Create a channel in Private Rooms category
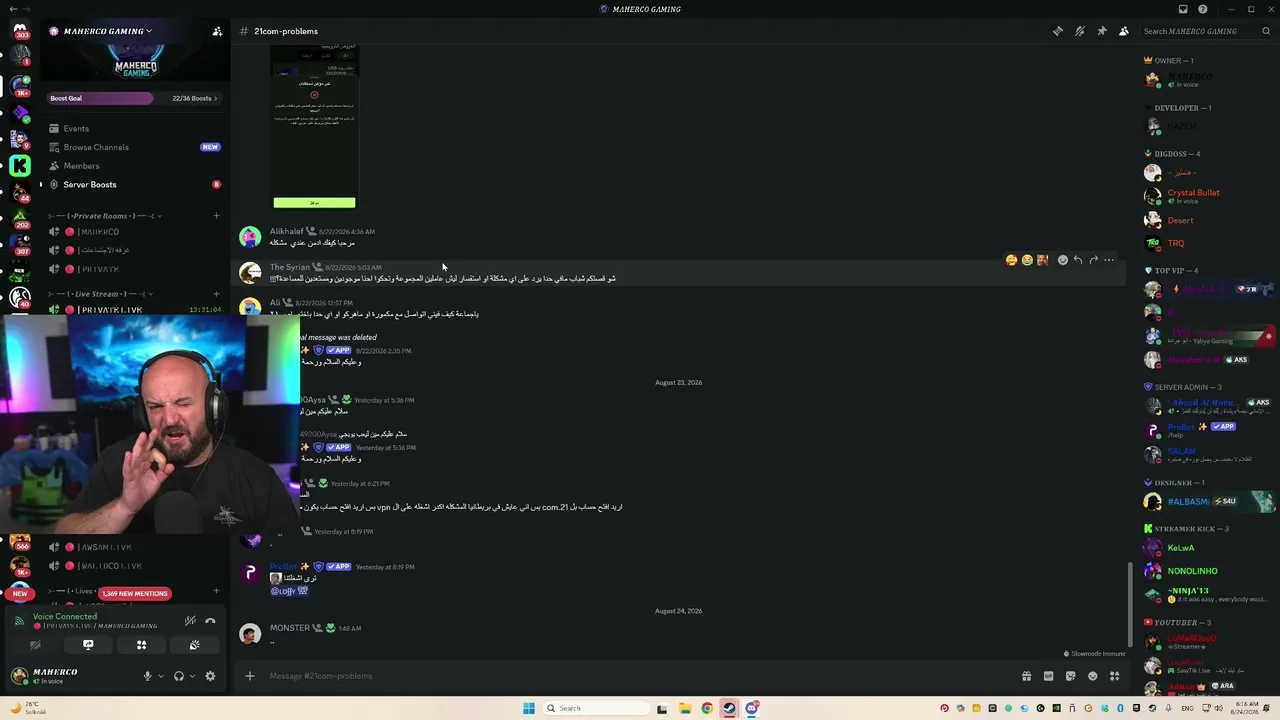This screenshot has width=1280, height=720. pos(216,216)
